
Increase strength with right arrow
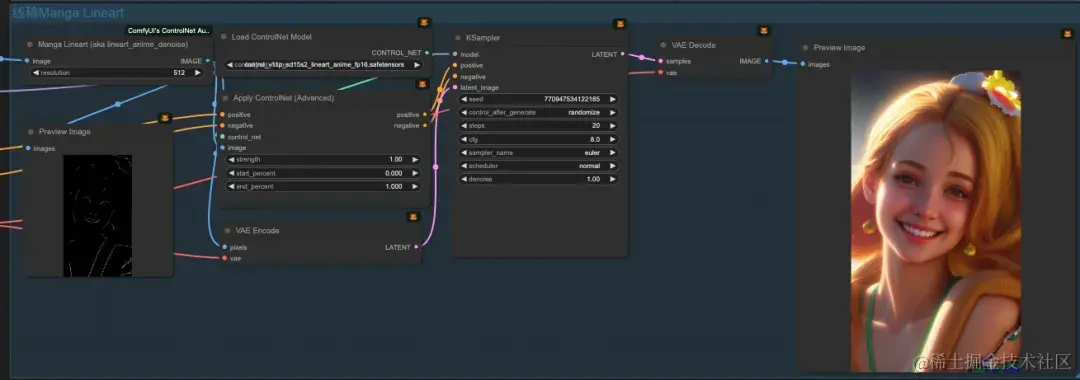pyautogui.click(x=415, y=160)
